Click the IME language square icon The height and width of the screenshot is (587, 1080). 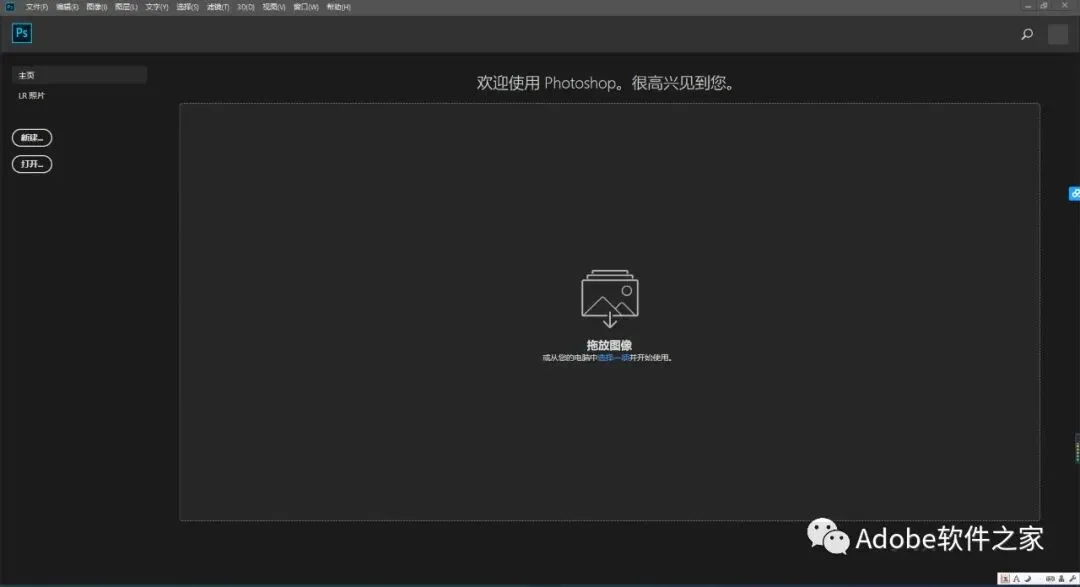point(1005,579)
